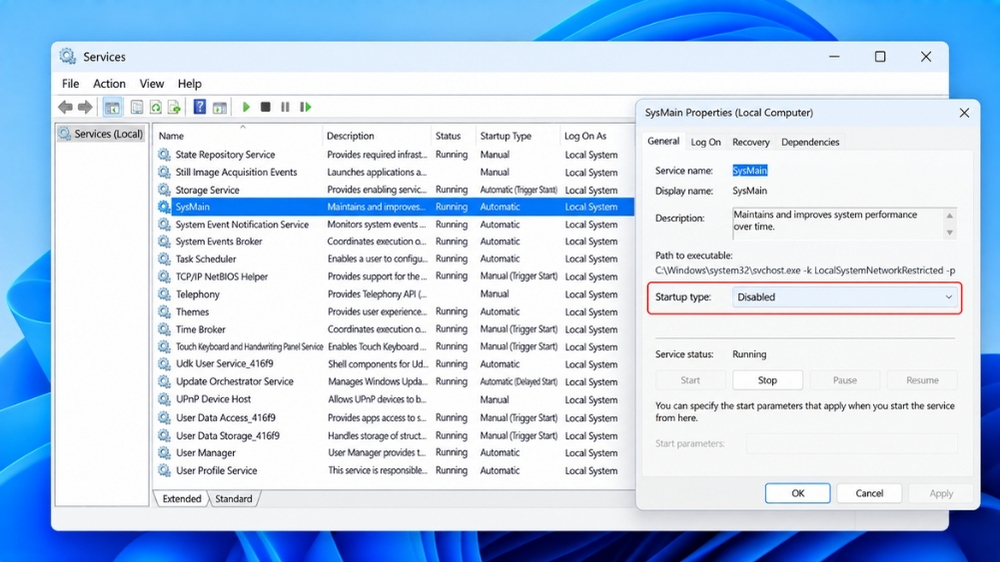Click the gear icon beside State Repository Service
Screen dimensions: 1000x562
click(165, 154)
